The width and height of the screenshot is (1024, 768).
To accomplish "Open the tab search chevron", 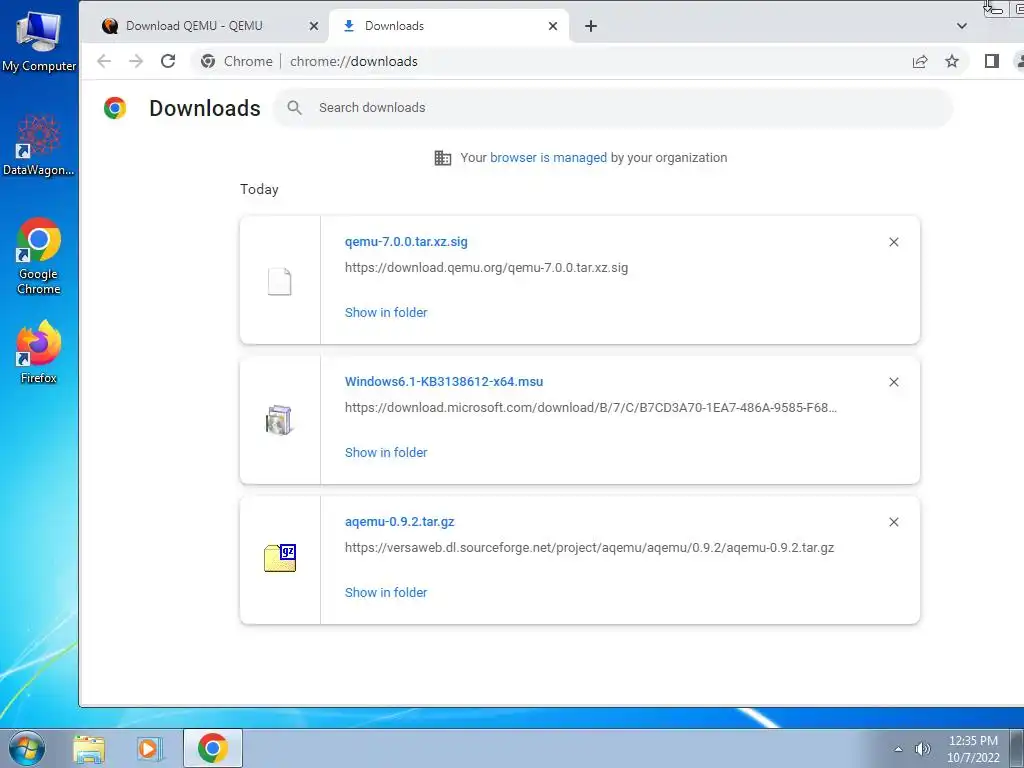I will coord(961,26).
